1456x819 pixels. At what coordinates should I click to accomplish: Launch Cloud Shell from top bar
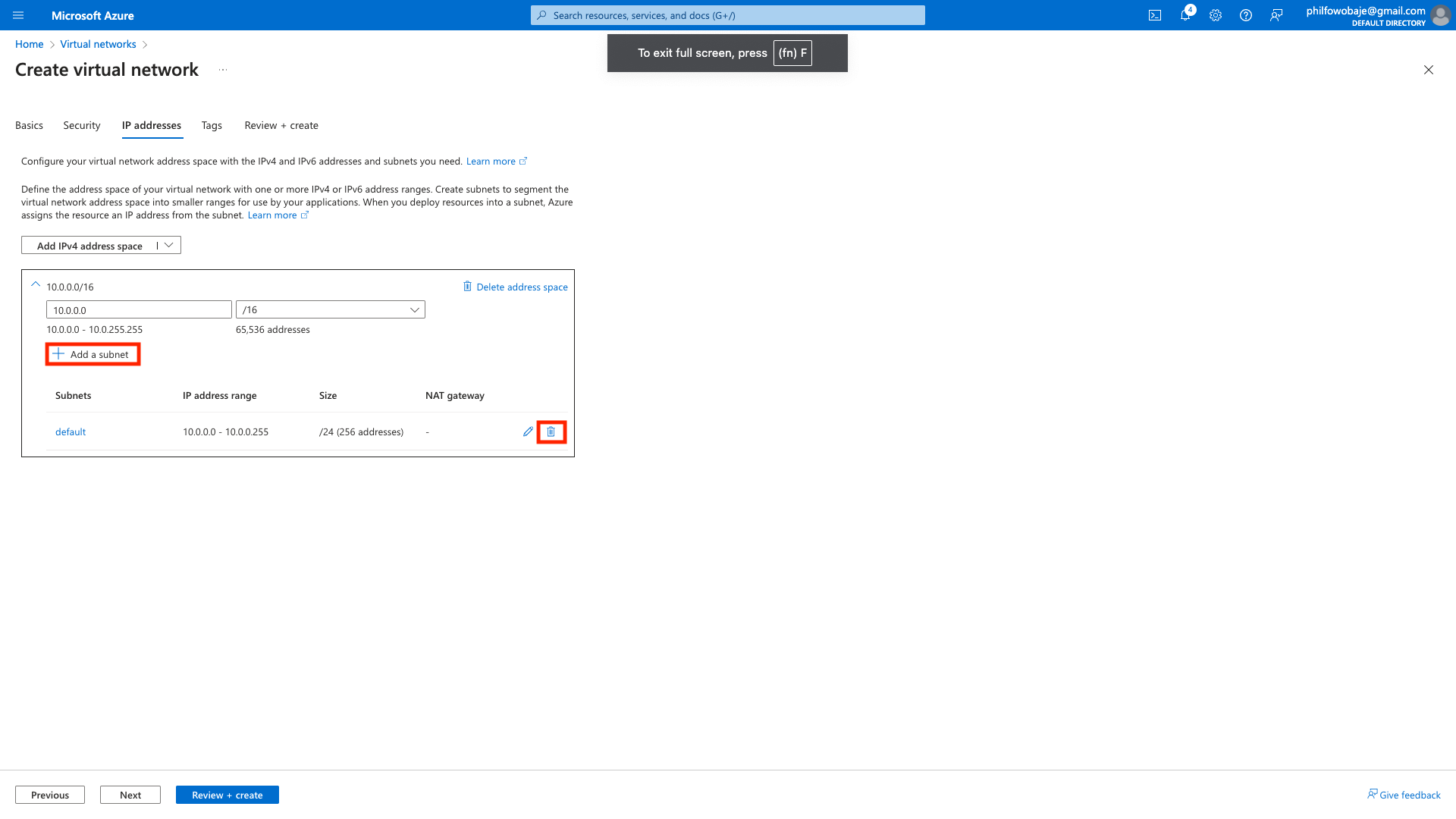tap(1155, 15)
